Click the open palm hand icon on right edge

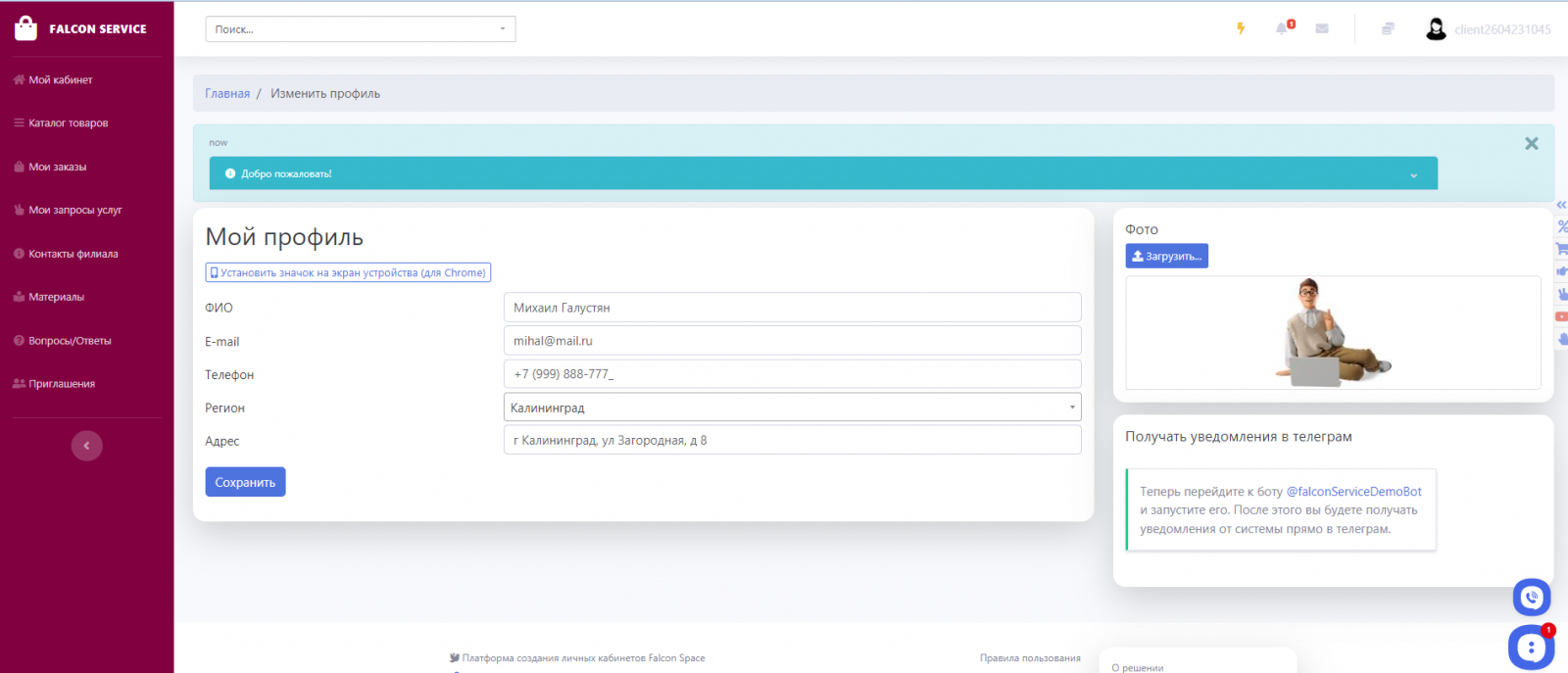click(x=1562, y=339)
